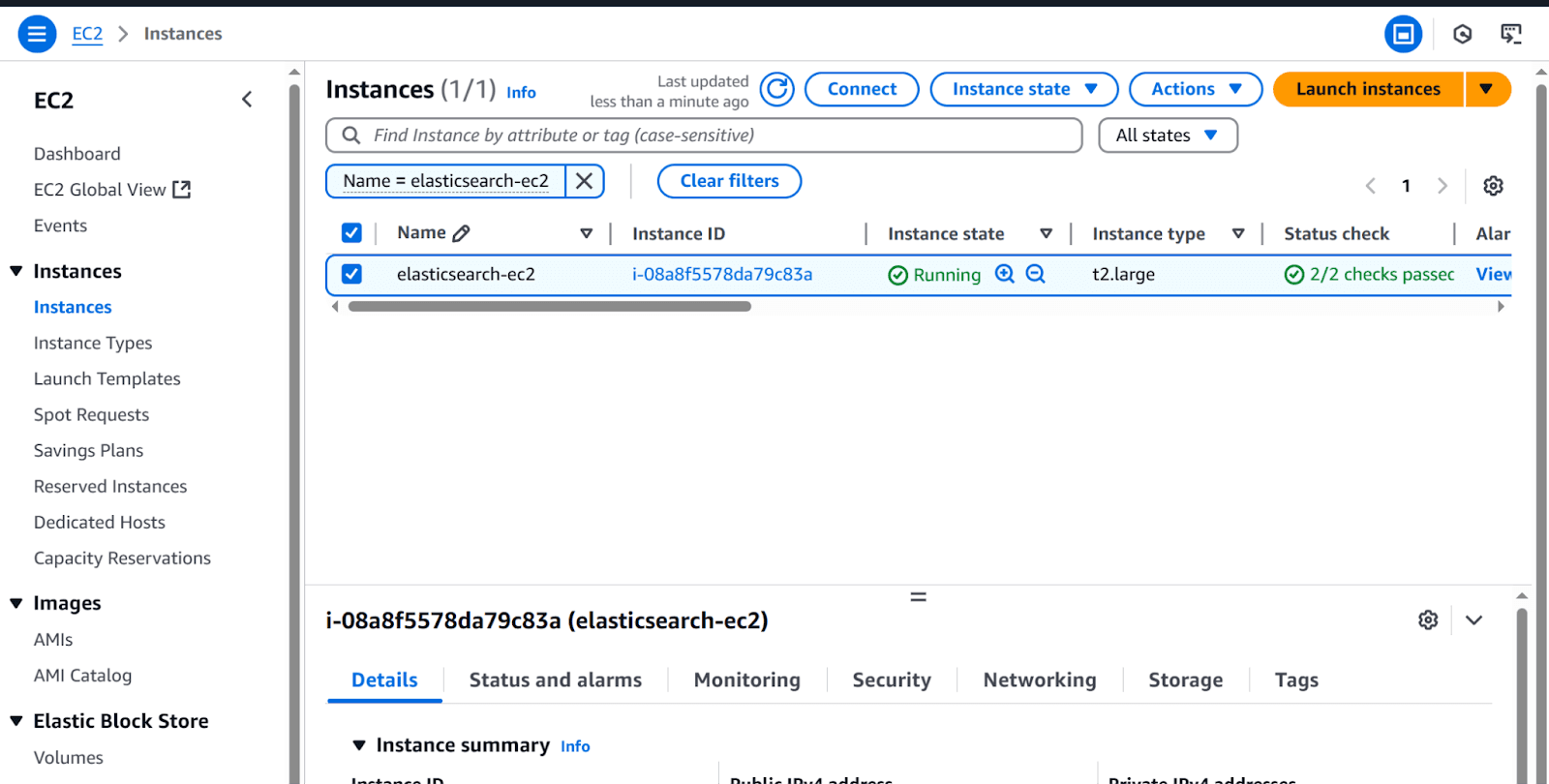The width and height of the screenshot is (1549, 784).
Task: Open the All states filter dropdown
Action: pos(1167,136)
